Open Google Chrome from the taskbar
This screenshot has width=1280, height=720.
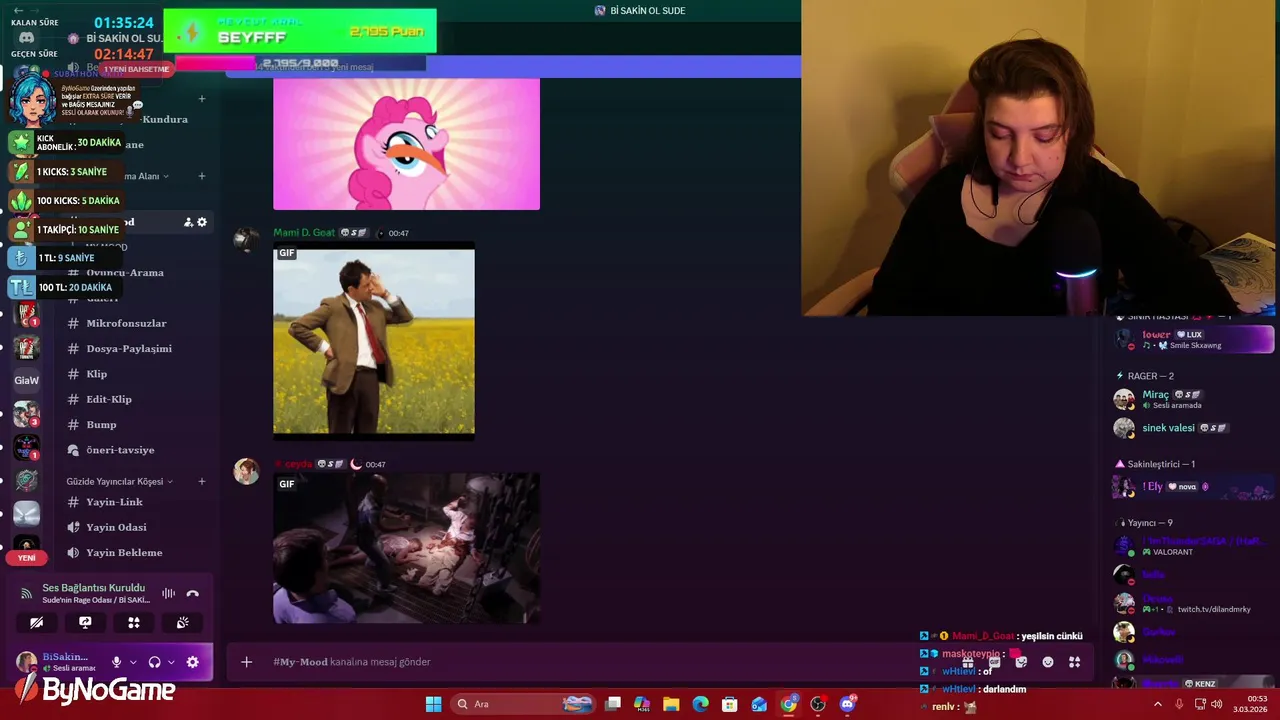pos(789,704)
